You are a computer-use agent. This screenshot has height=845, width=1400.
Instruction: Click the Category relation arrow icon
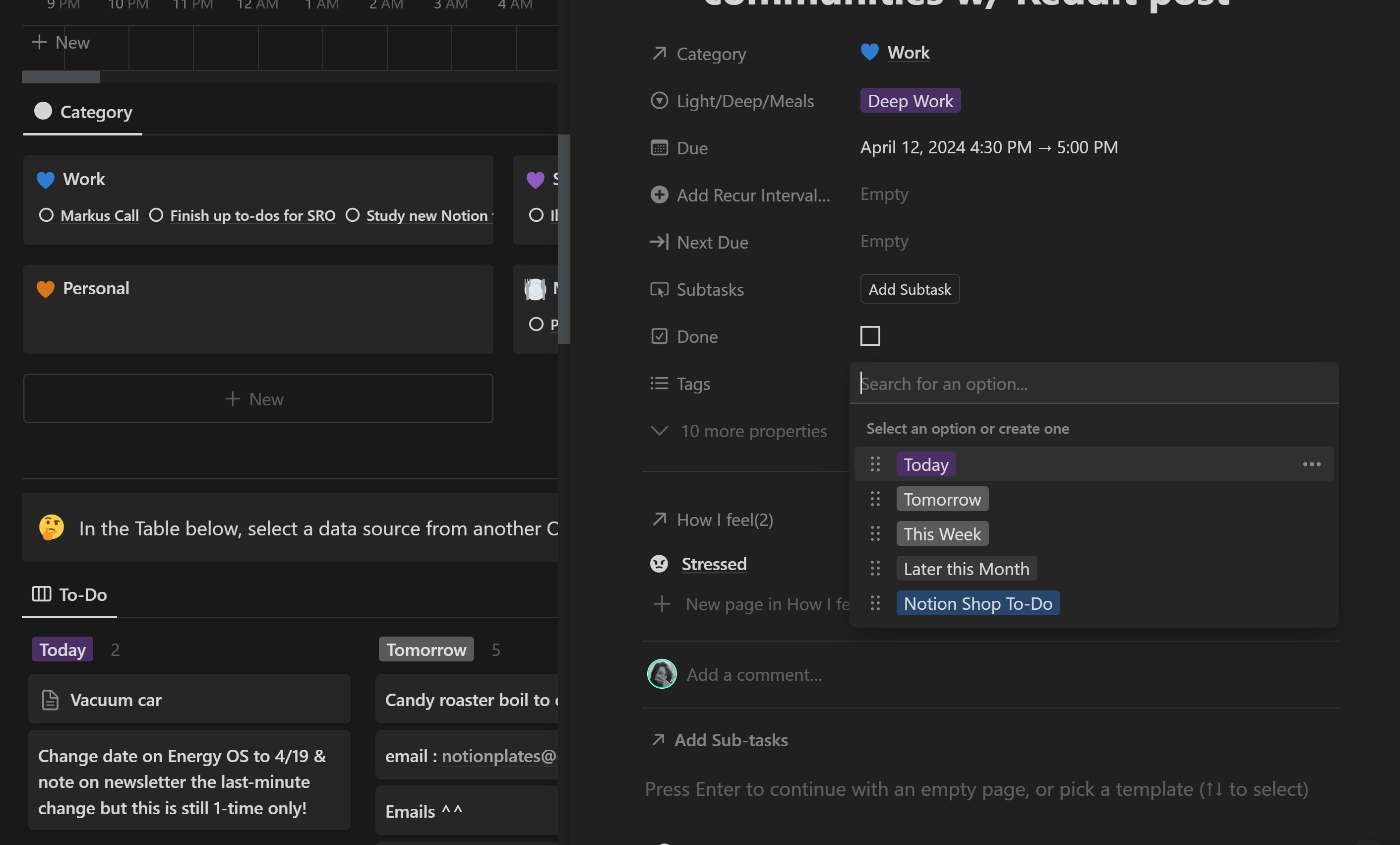pos(659,54)
